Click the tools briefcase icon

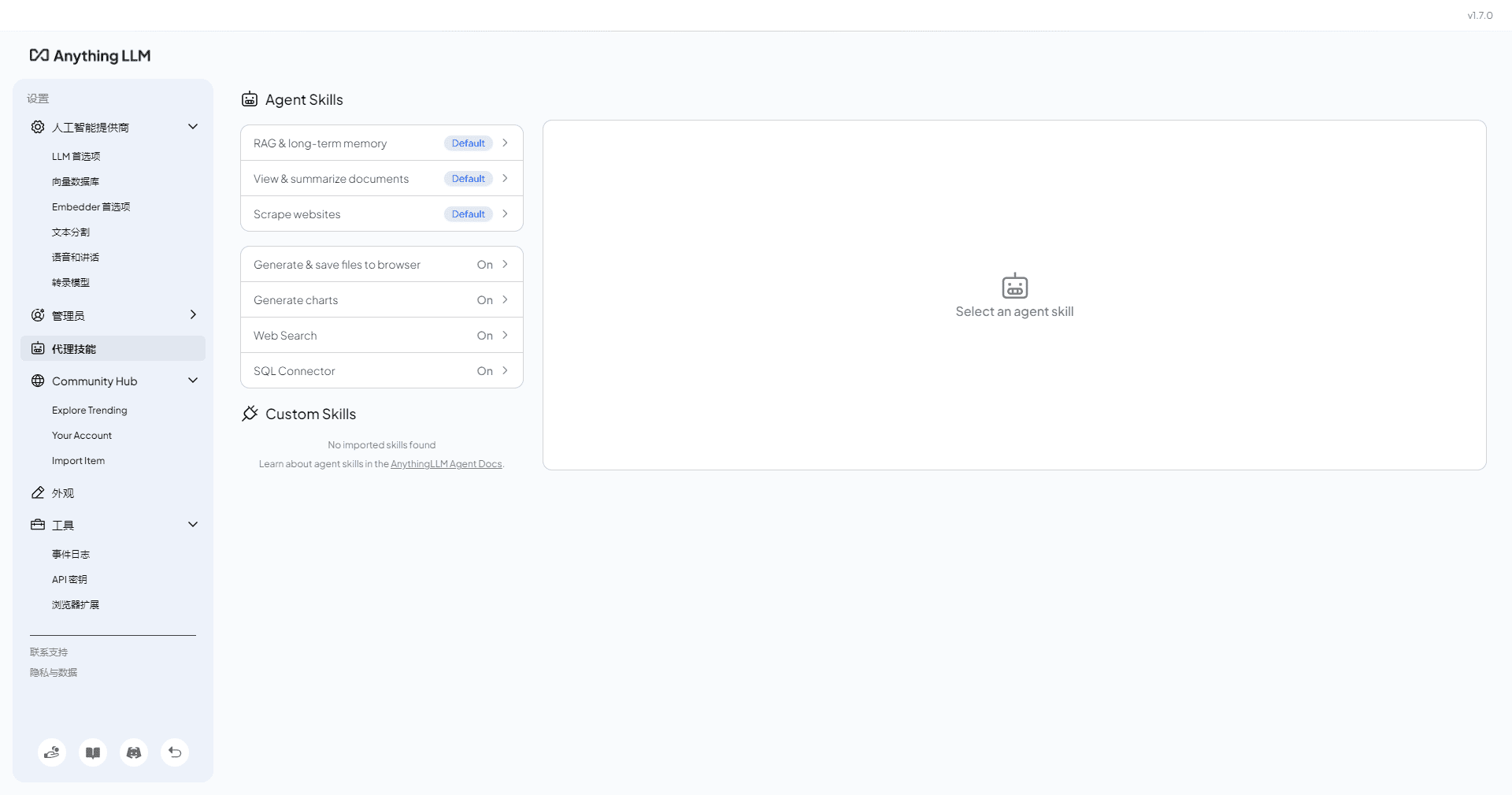[38, 525]
